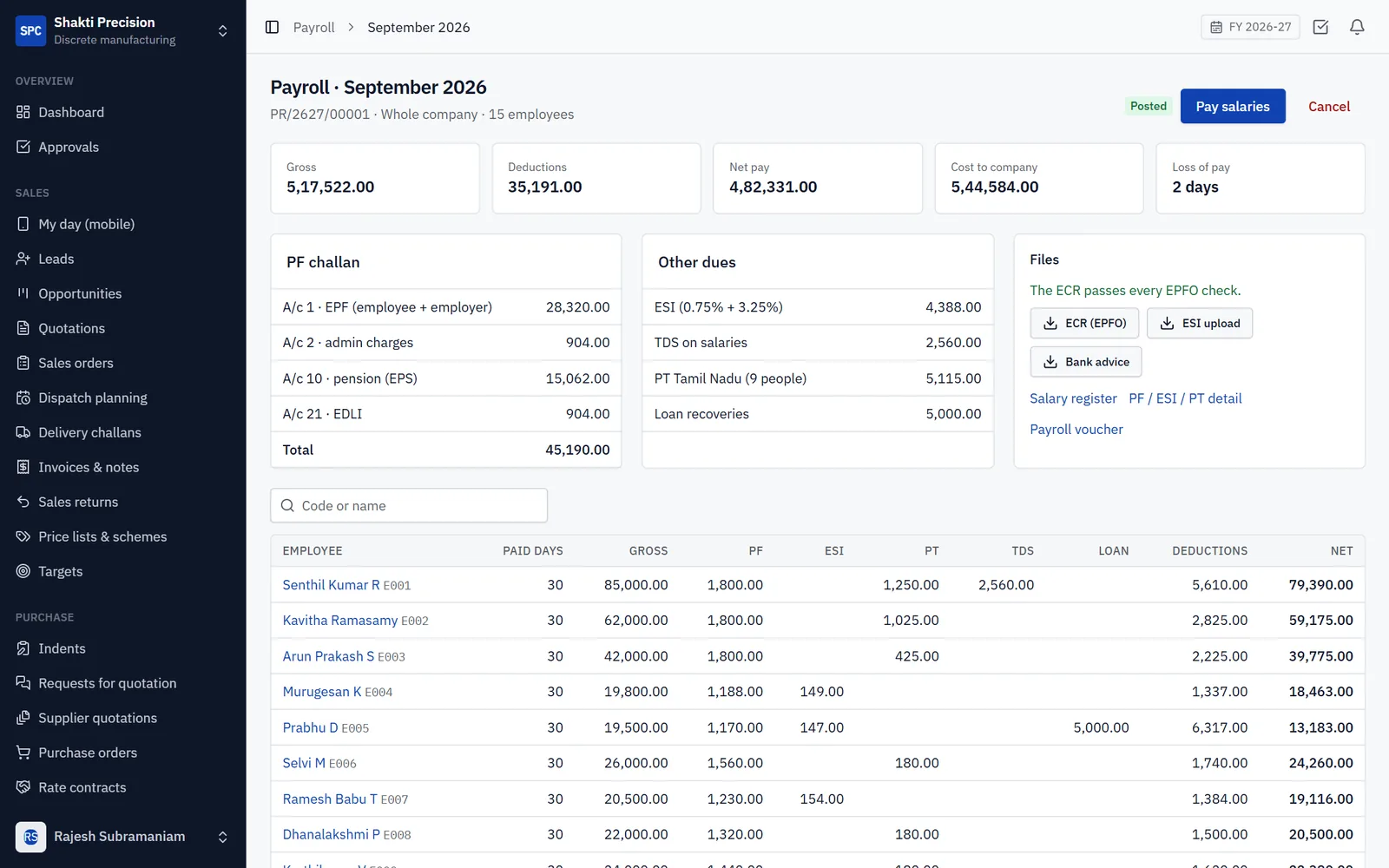Open the tasks checklist icon in header
This screenshot has width=1389, height=868.
(x=1320, y=27)
